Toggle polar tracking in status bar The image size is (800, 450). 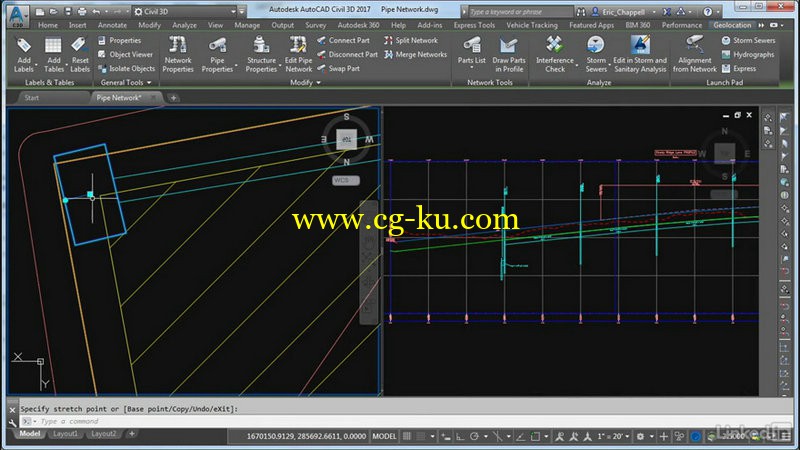pos(474,436)
